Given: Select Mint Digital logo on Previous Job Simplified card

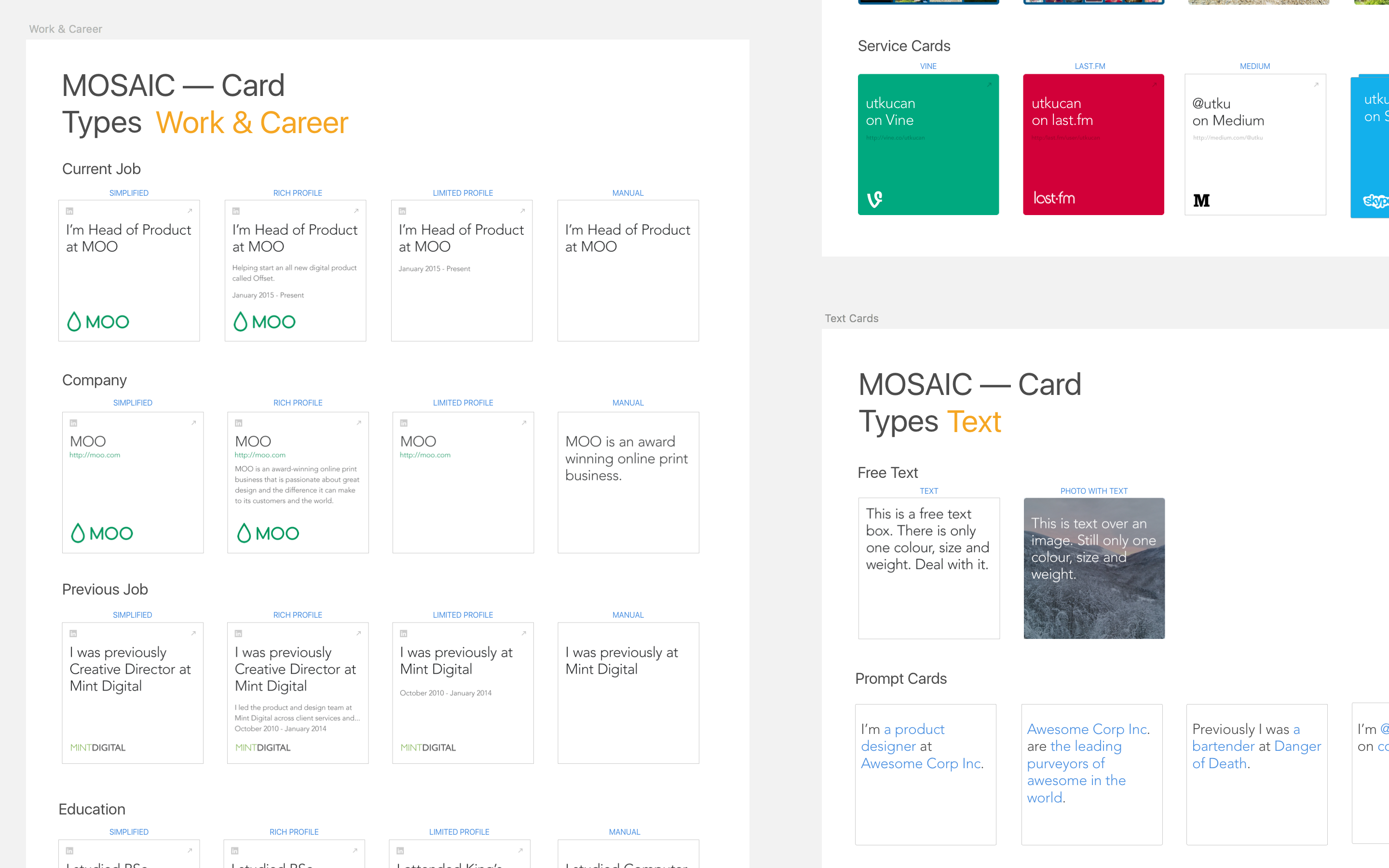Looking at the screenshot, I should point(97,747).
